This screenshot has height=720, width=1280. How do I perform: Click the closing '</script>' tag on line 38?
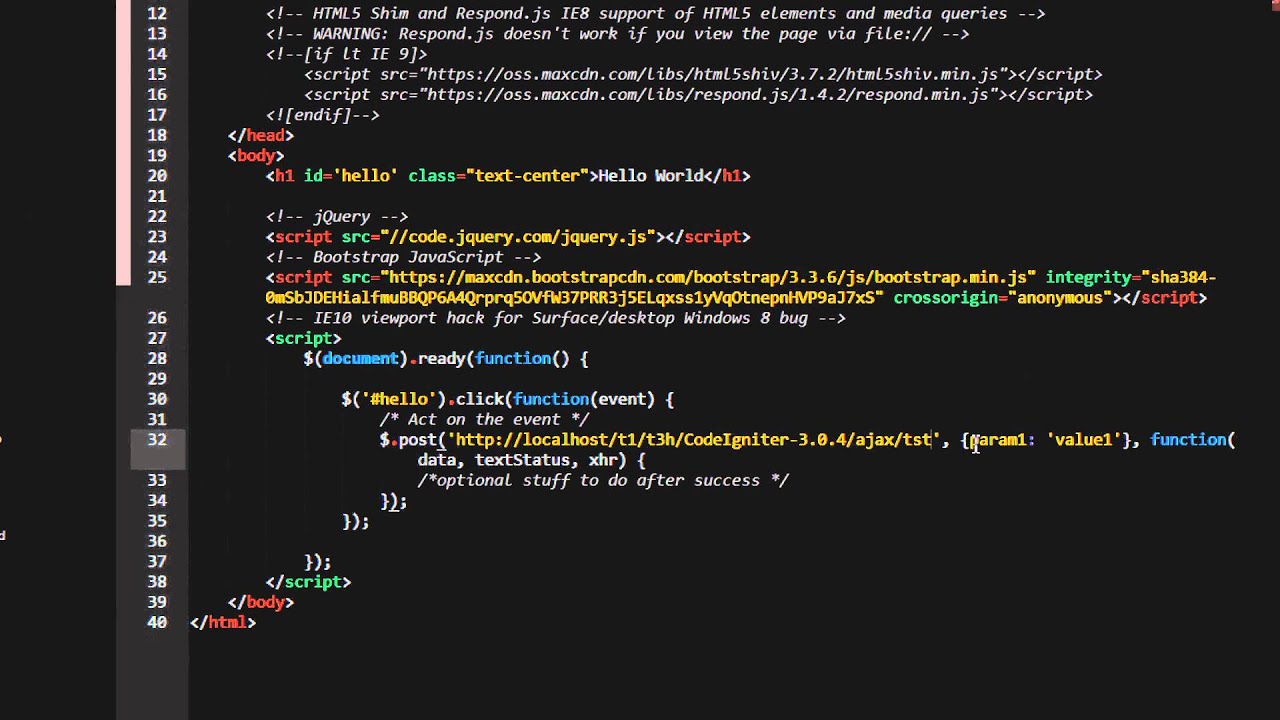point(309,581)
